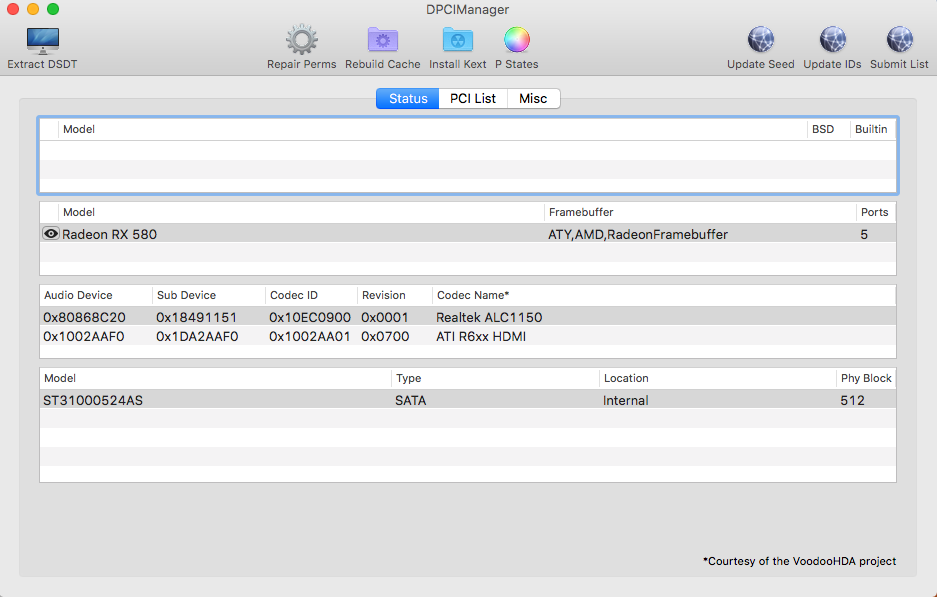This screenshot has width=937, height=597.
Task: Click audio device 0x1002AAF0
Action: click(84, 336)
